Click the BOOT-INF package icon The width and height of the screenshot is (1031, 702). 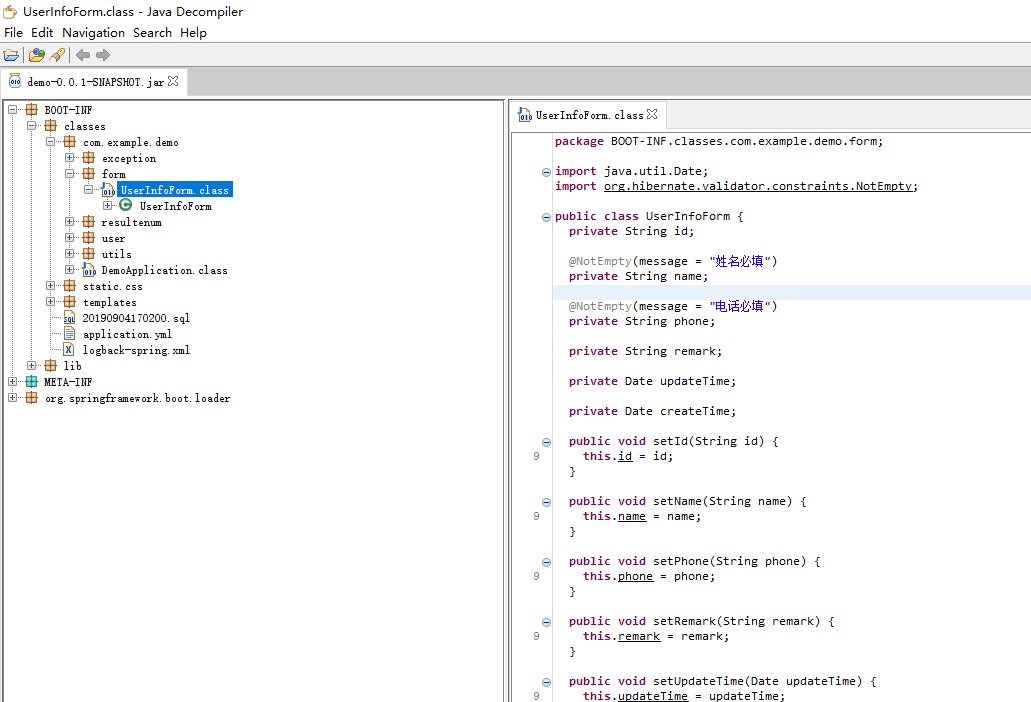click(32, 110)
